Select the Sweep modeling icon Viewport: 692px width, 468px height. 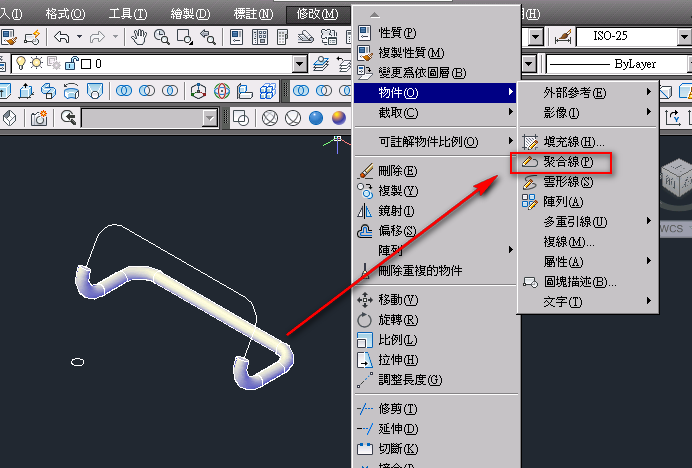point(49,91)
